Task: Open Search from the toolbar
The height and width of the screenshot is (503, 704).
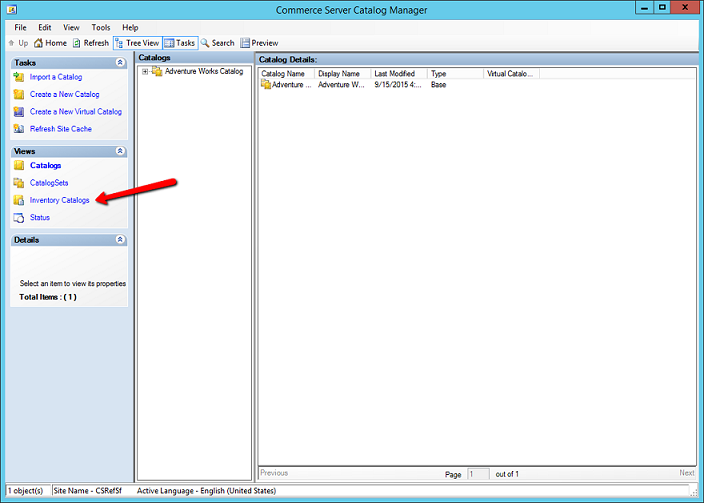Action: pos(205,43)
